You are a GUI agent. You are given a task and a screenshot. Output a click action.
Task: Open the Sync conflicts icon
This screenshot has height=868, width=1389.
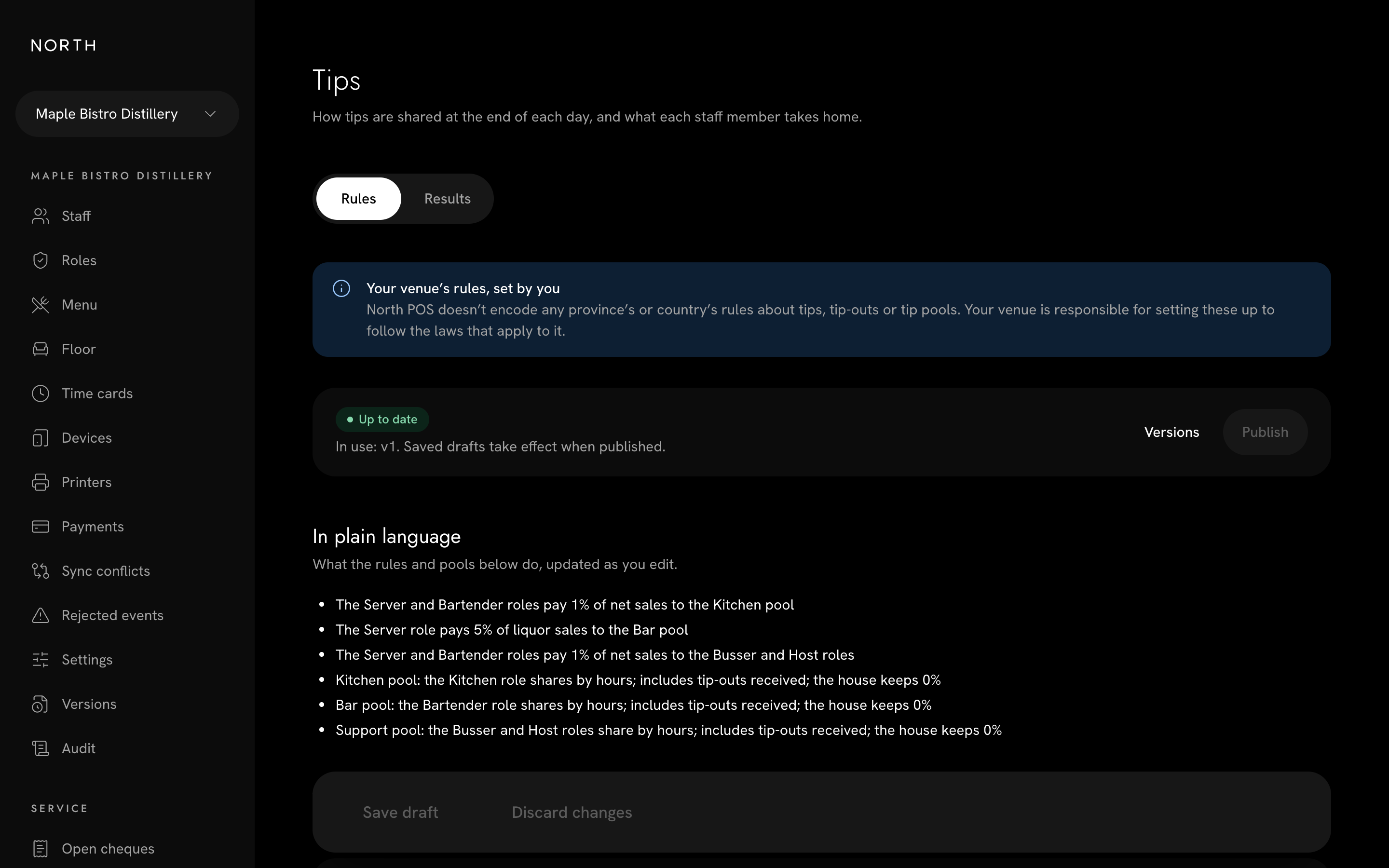coord(40,570)
